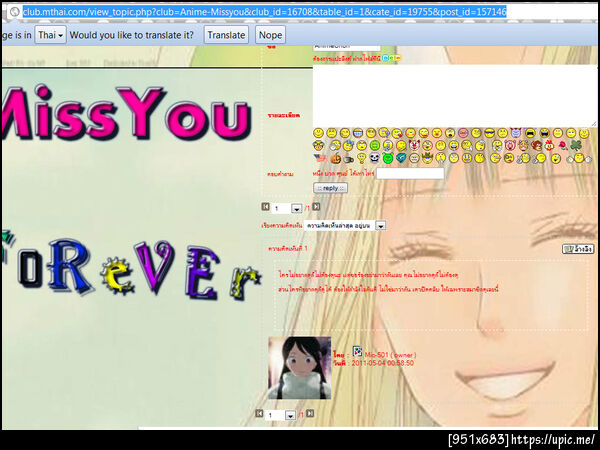Go to first page in bottom pagination
Screen dimensions: 600x450
[x=259, y=413]
